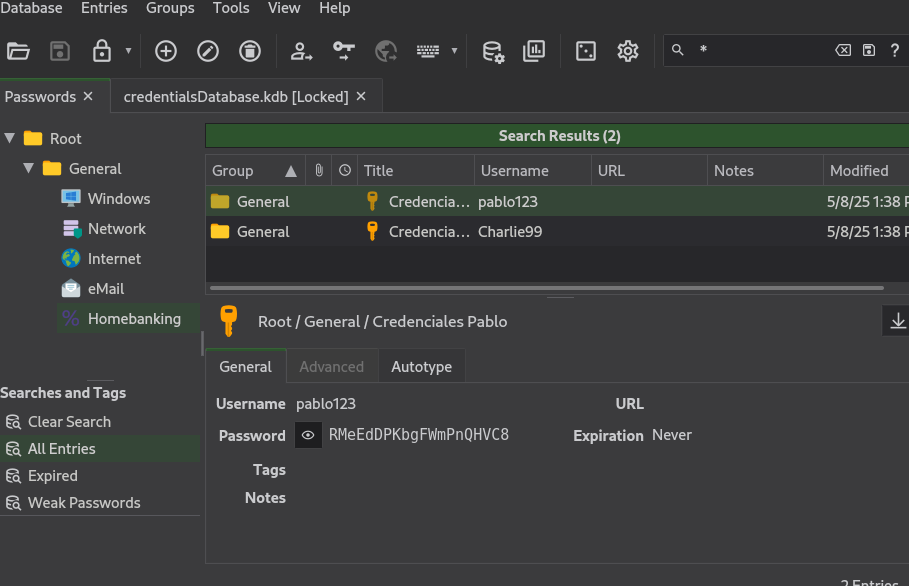Open the Help menu

click(x=334, y=8)
